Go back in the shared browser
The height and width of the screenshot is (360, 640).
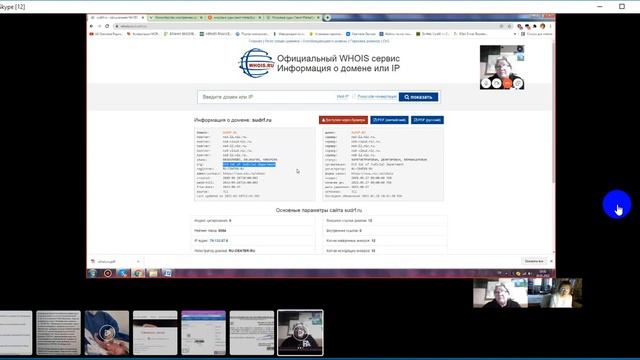(92, 26)
